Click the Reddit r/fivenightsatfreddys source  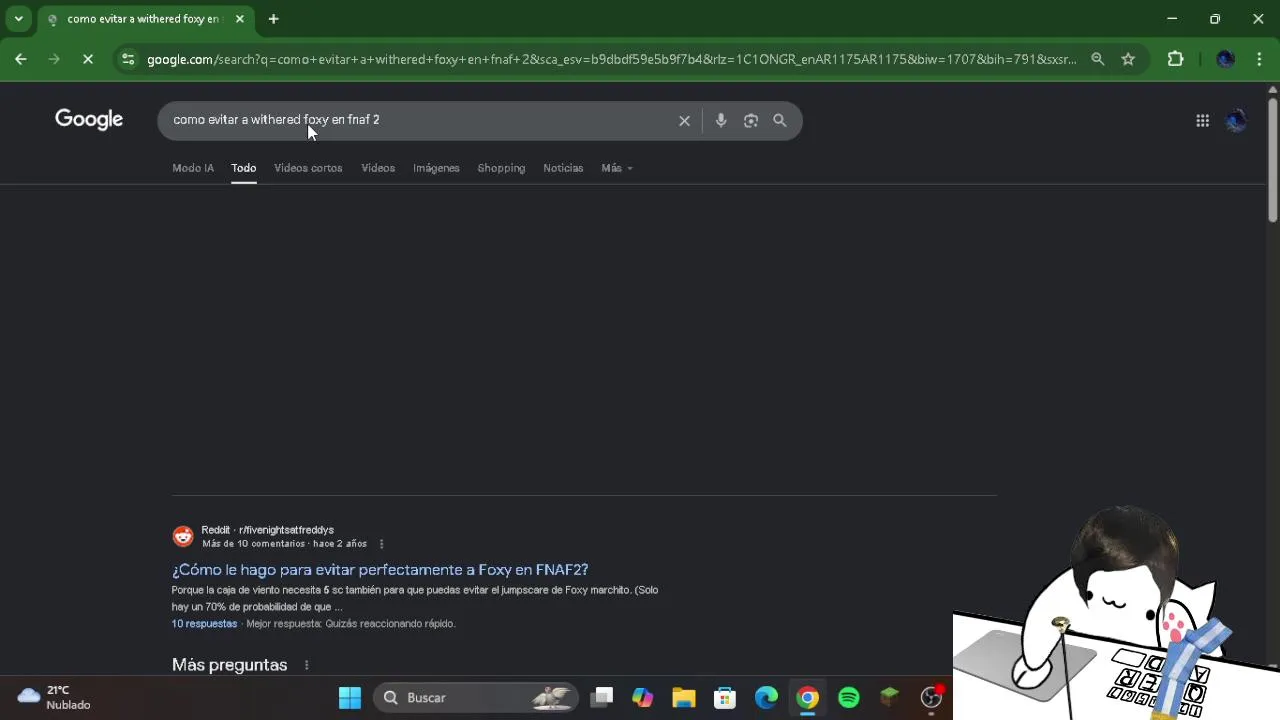tap(267, 530)
